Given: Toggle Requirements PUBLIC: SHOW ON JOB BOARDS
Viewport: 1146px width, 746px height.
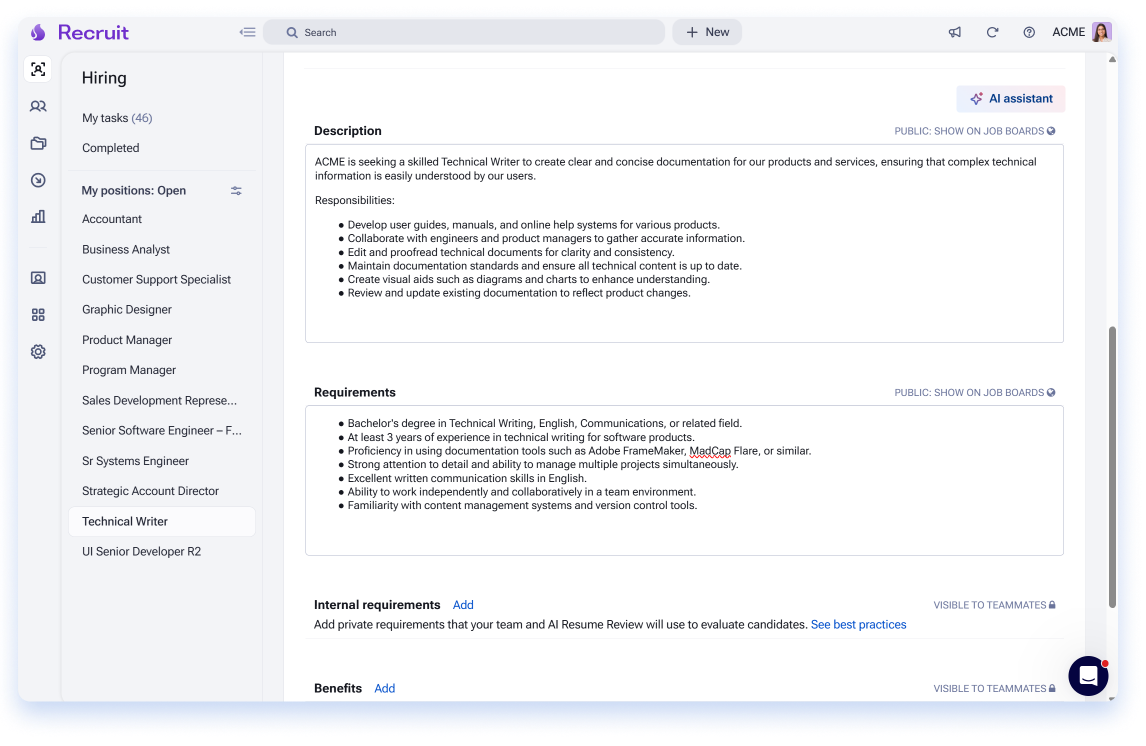Looking at the screenshot, I should click(974, 392).
